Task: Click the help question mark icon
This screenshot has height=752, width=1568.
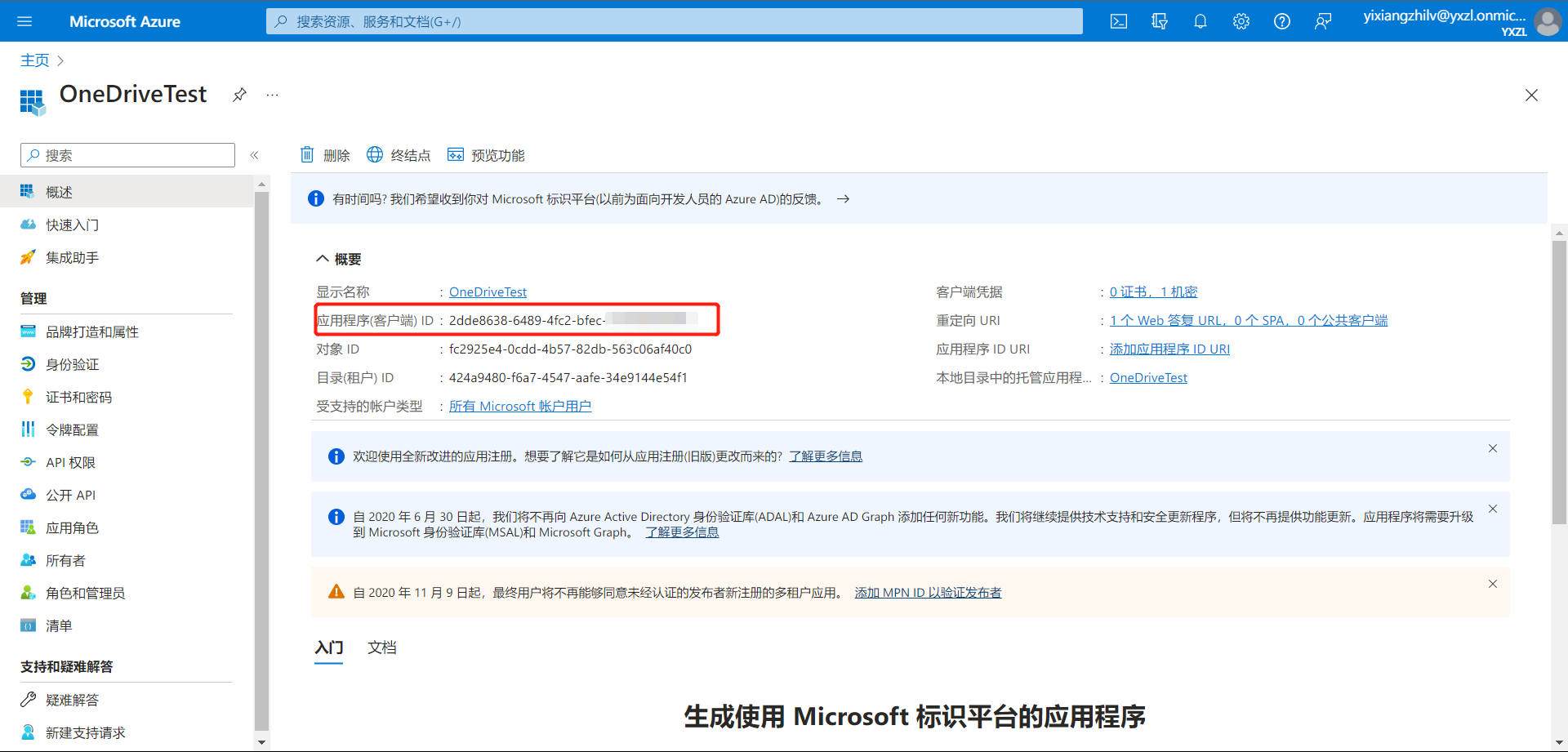Action: [x=1282, y=21]
